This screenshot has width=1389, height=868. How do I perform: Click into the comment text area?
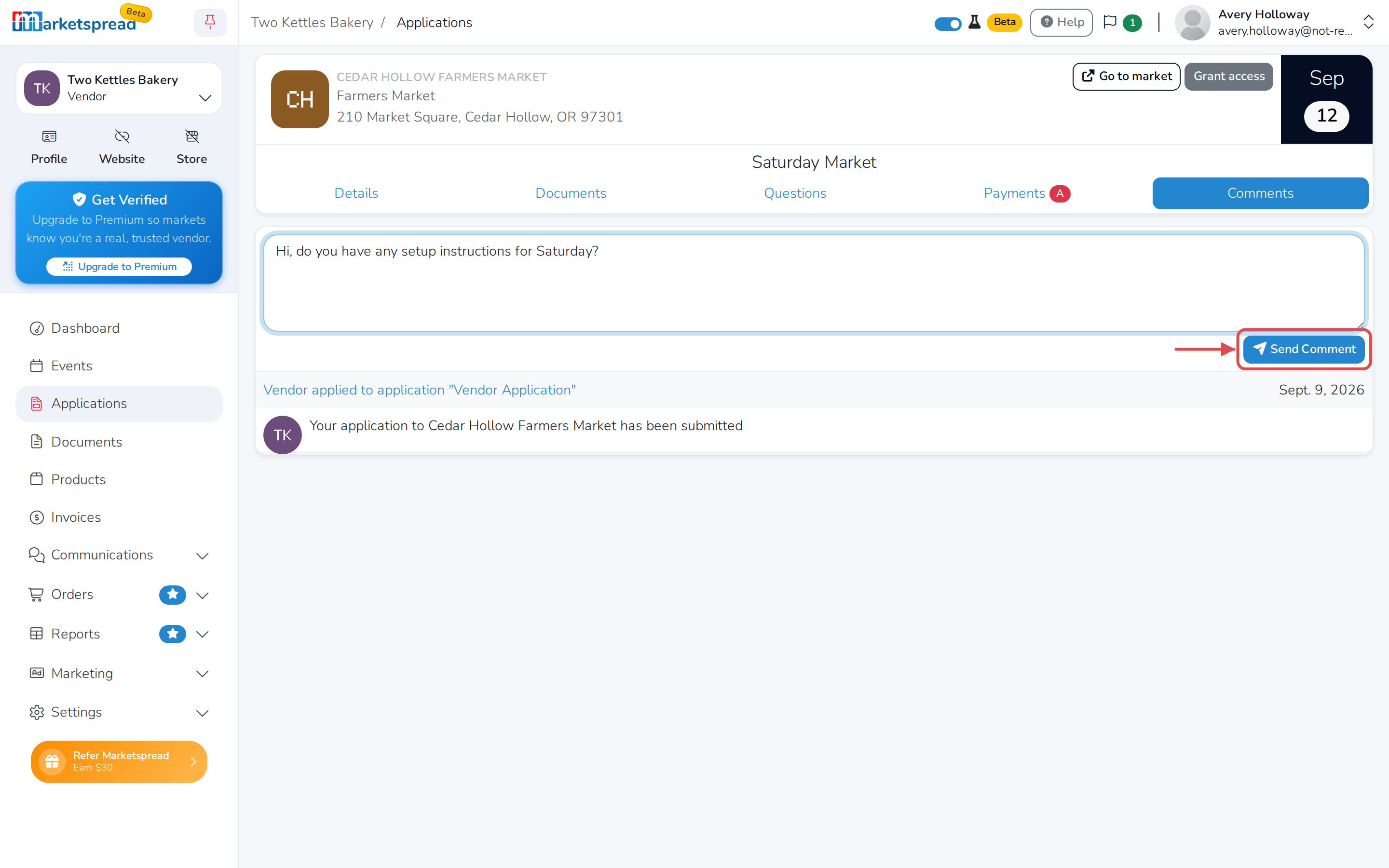point(814,283)
